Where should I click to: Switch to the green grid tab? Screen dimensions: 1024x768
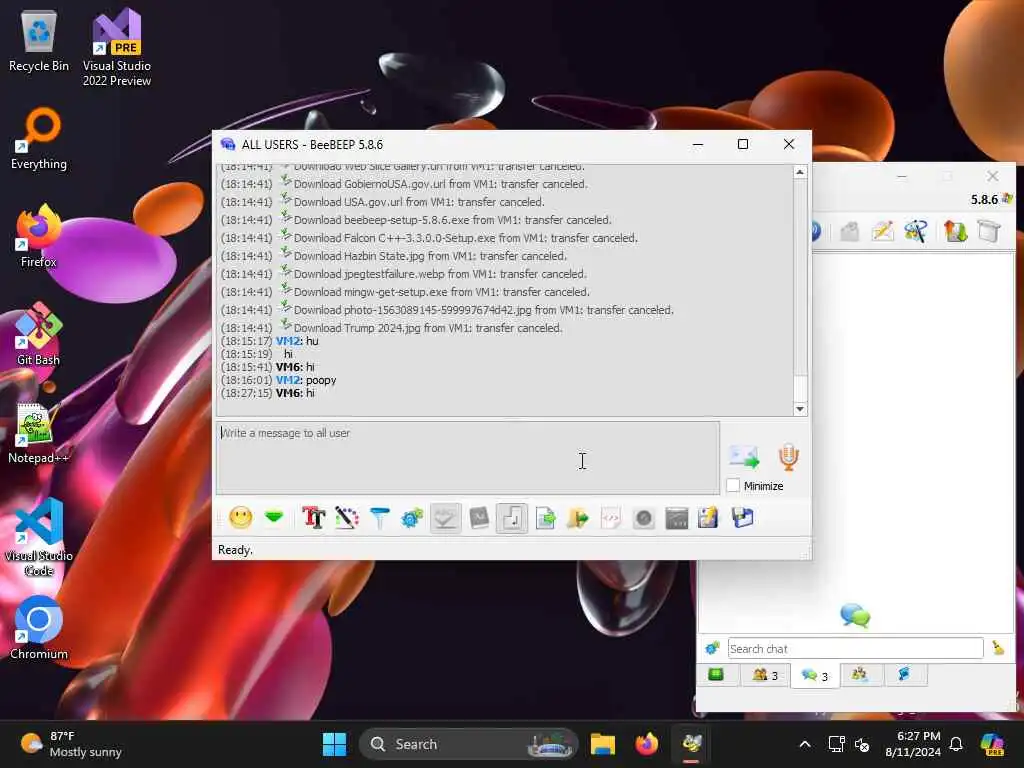coord(716,675)
